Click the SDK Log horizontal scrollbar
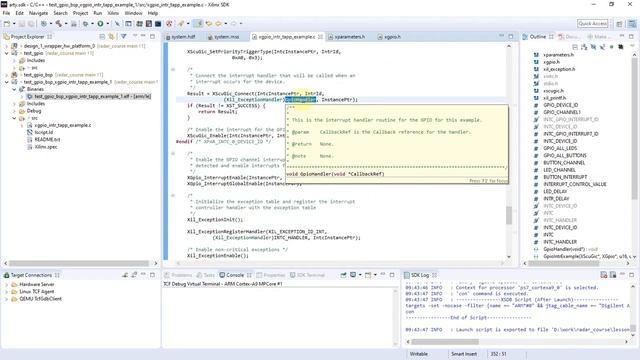 point(444,342)
